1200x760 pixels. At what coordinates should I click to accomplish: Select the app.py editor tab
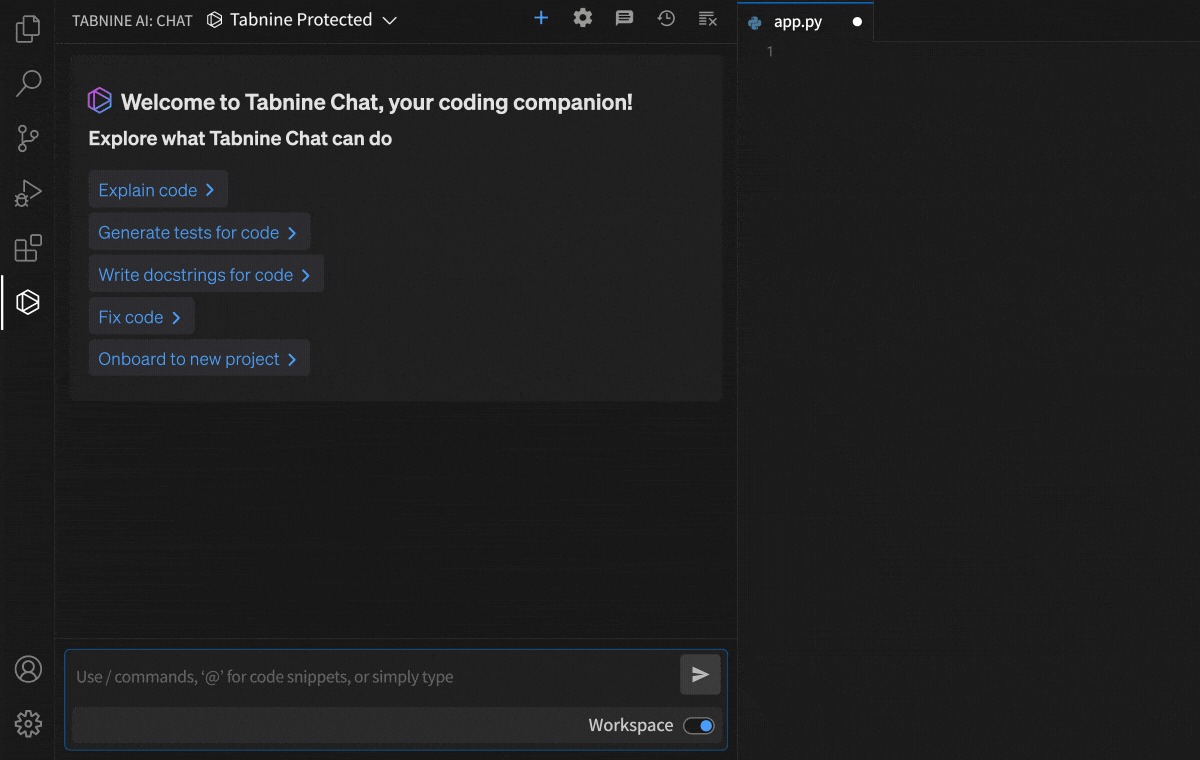[797, 22]
